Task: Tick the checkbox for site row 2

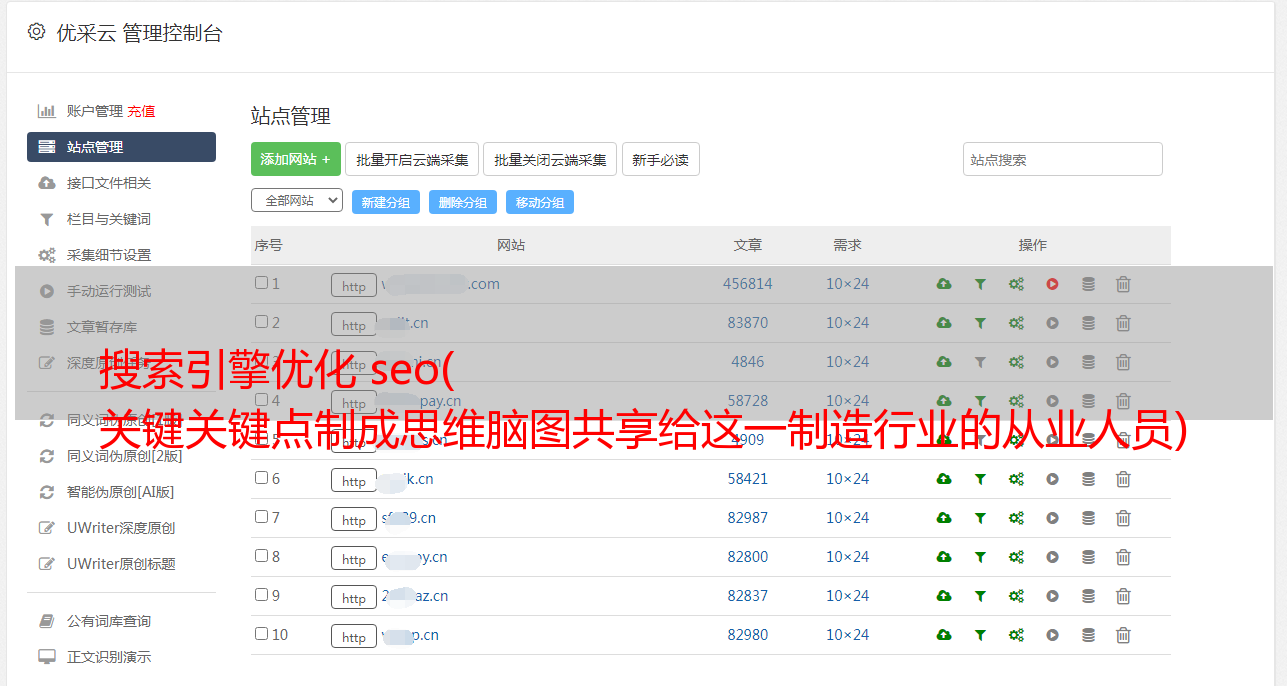Action: pyautogui.click(x=261, y=322)
